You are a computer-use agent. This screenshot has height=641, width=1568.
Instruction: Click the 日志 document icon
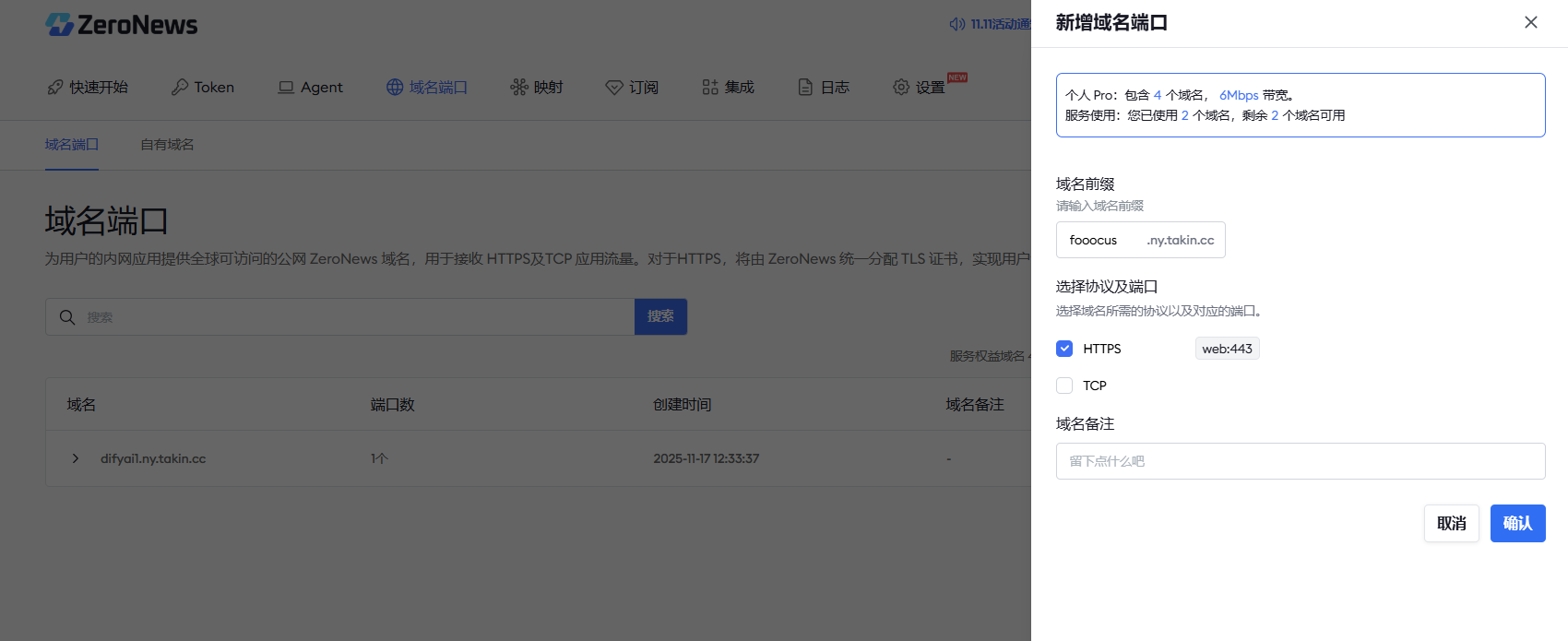click(x=805, y=87)
